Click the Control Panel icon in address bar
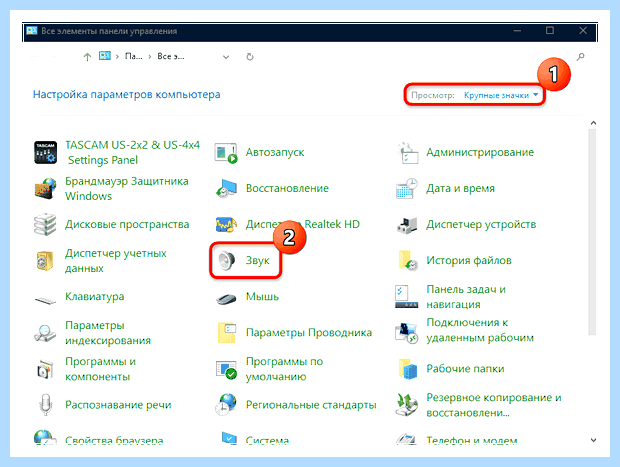This screenshot has height=467, width=620. click(x=104, y=56)
